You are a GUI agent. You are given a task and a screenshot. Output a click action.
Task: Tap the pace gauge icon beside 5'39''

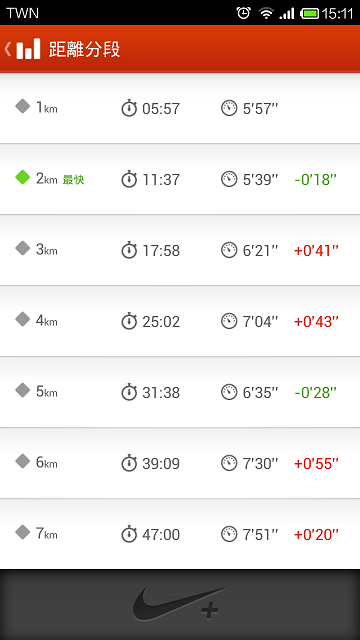229,179
